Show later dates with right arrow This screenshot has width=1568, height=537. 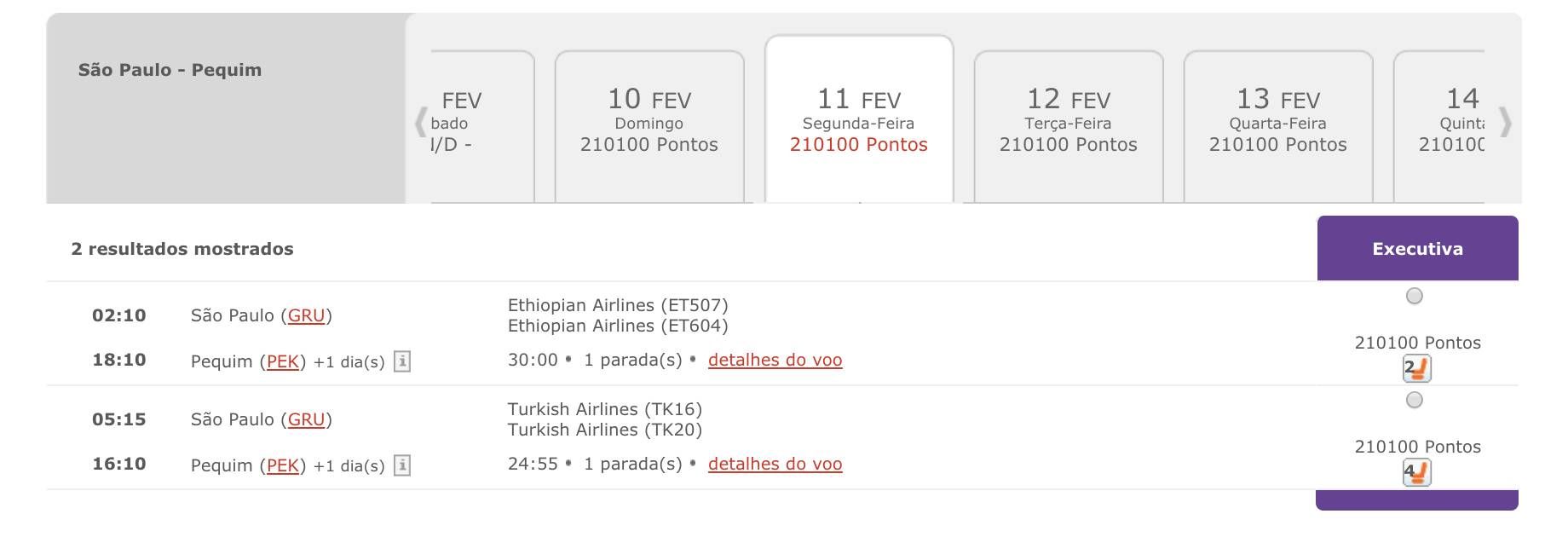pos(1506,123)
